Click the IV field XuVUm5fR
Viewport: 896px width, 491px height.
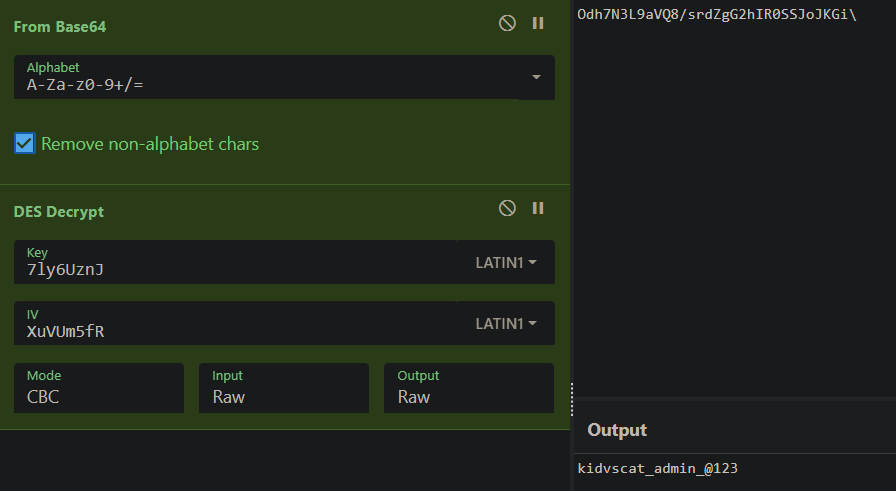[x=235, y=324]
